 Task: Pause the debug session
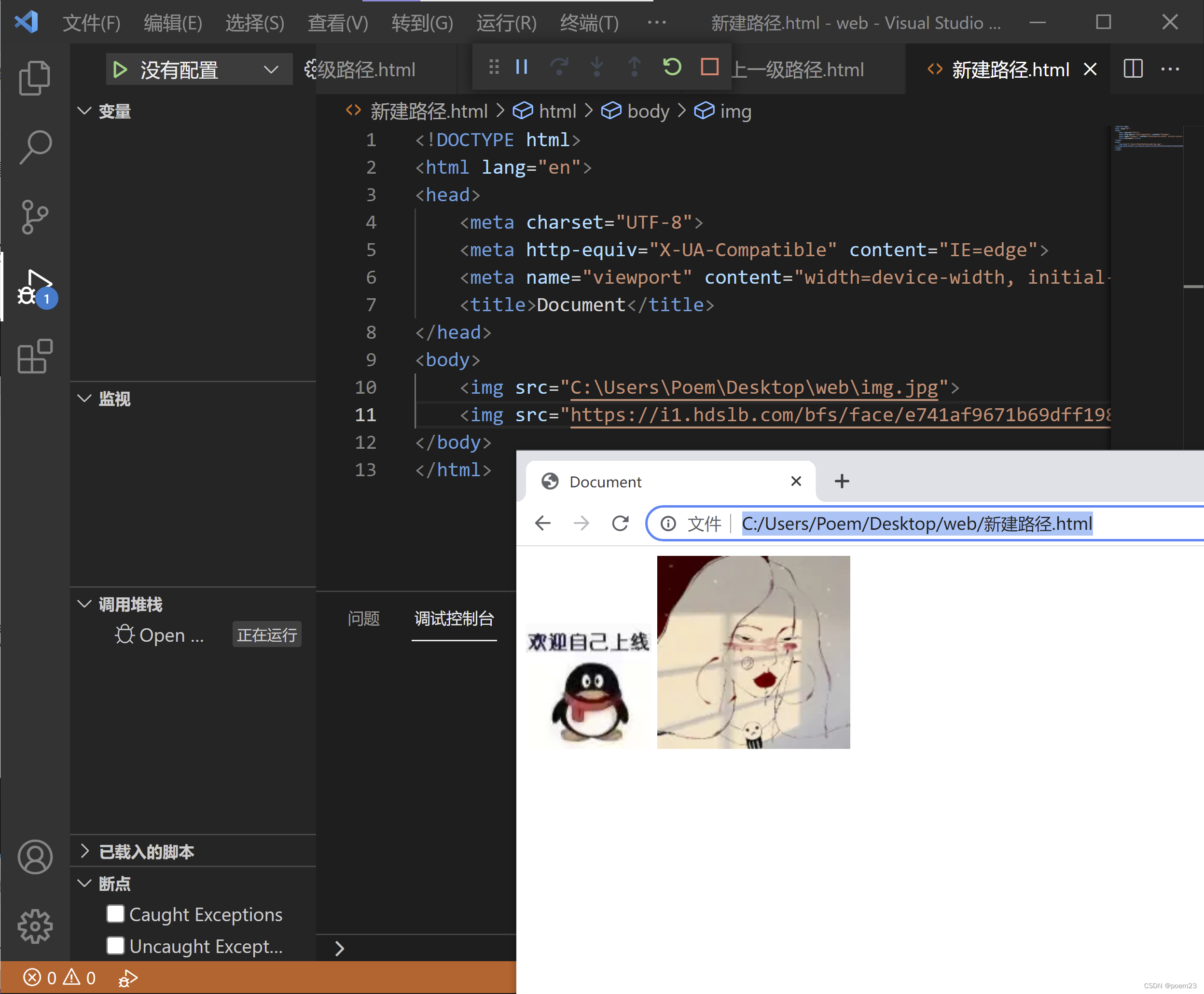(522, 68)
